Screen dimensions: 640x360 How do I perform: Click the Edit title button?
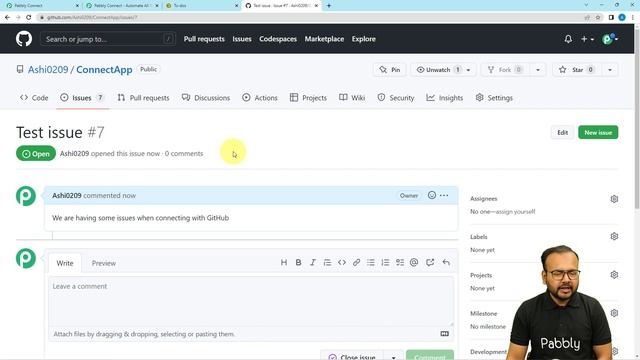(562, 132)
